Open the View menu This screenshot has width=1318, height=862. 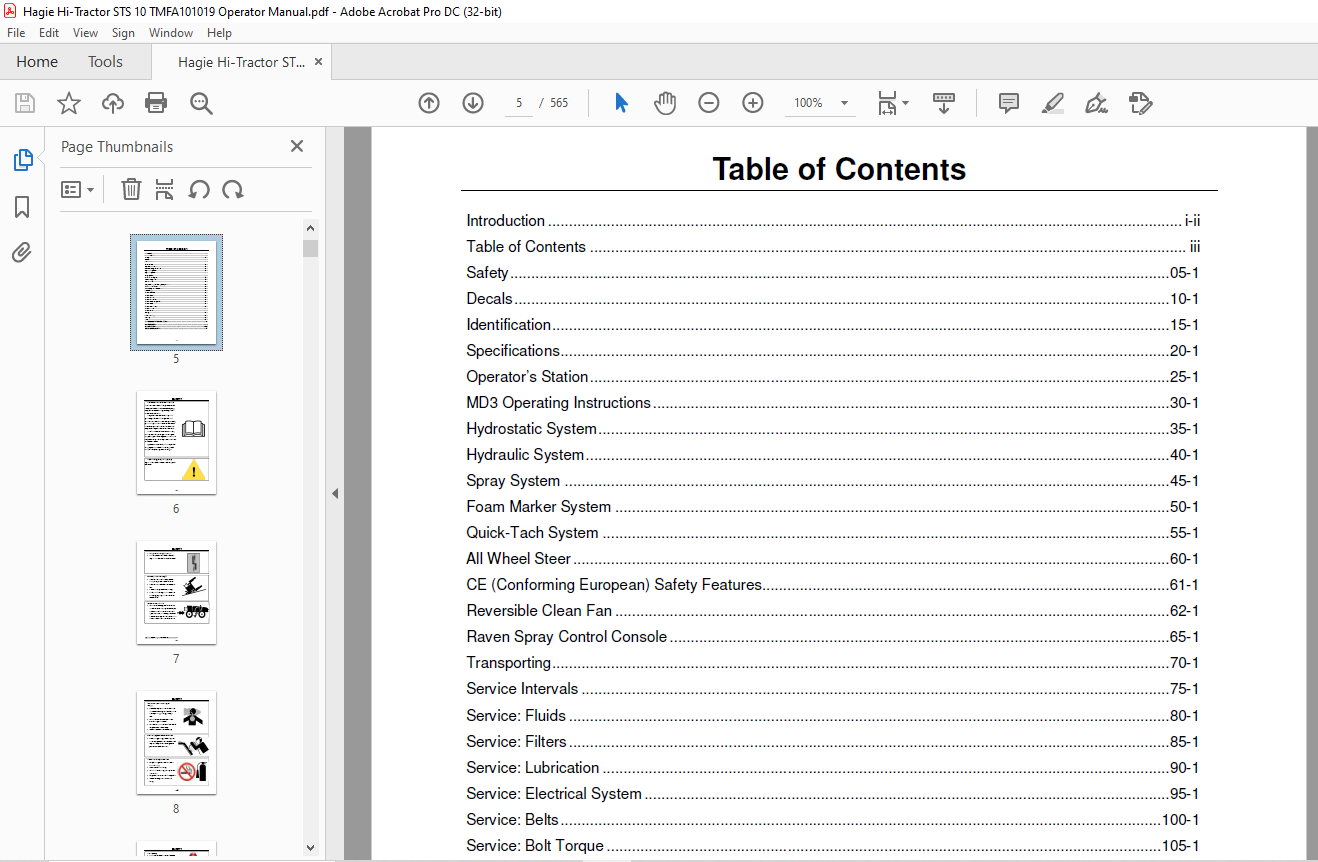85,33
